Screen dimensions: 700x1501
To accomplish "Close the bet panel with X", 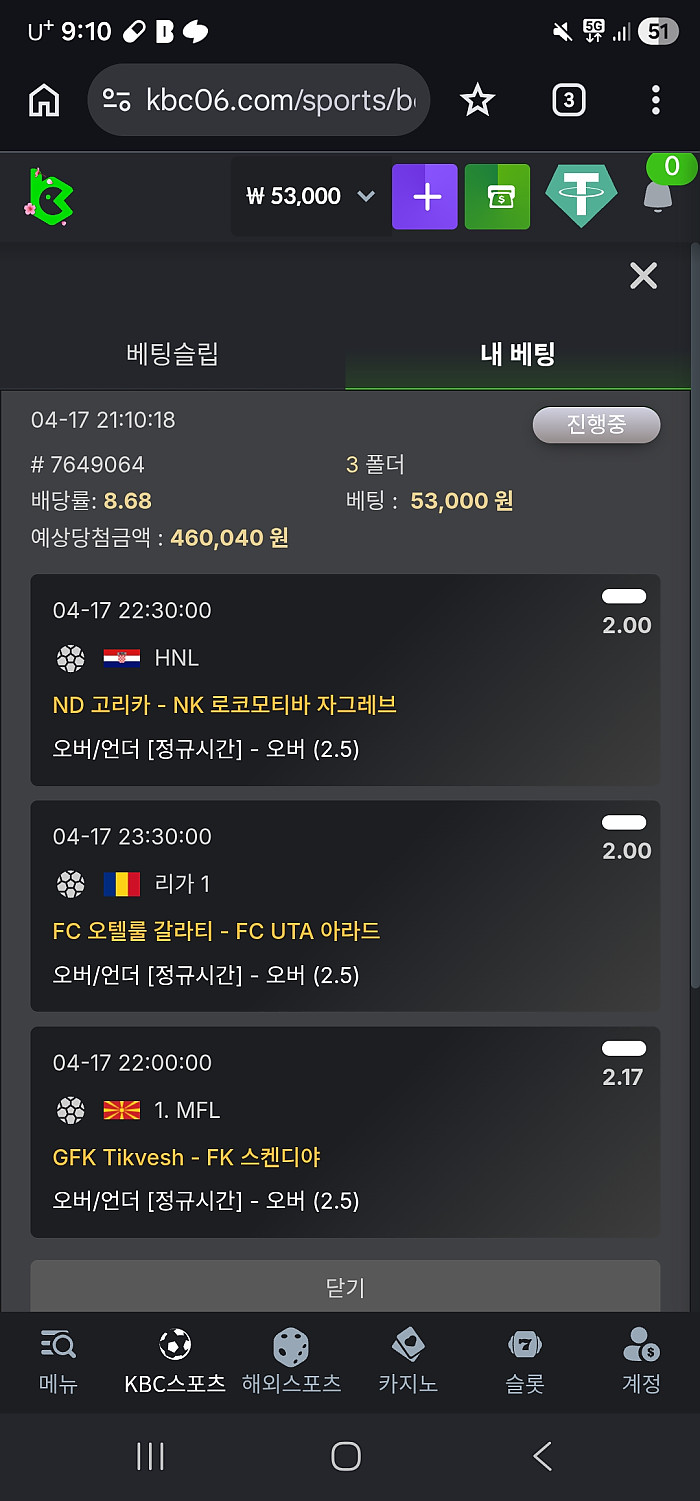I will point(643,276).
